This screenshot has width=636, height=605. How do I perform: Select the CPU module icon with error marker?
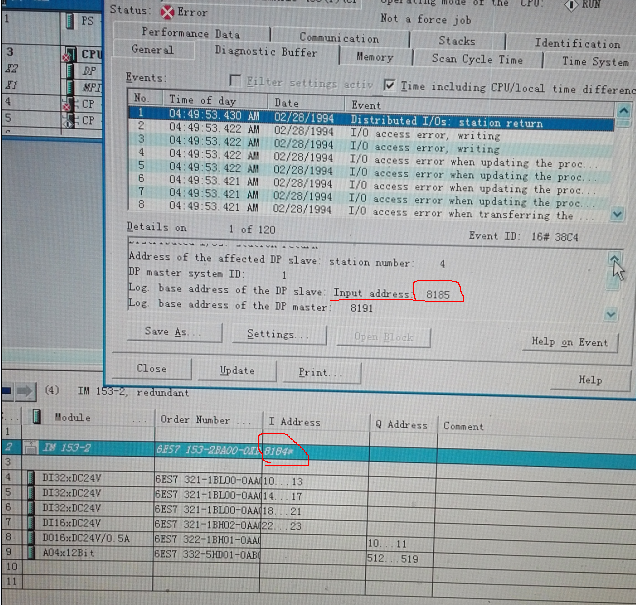click(x=69, y=55)
